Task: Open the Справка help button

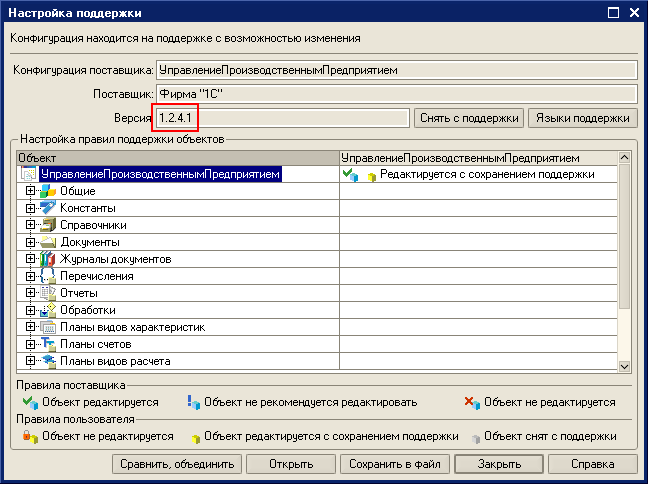Action: 593,464
